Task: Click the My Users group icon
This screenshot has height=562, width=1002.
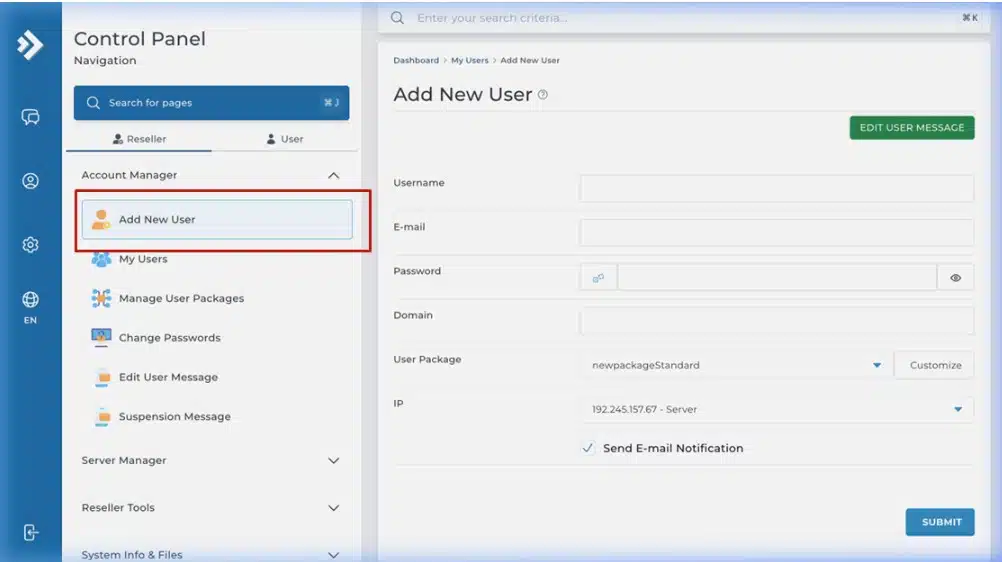Action: click(101, 259)
